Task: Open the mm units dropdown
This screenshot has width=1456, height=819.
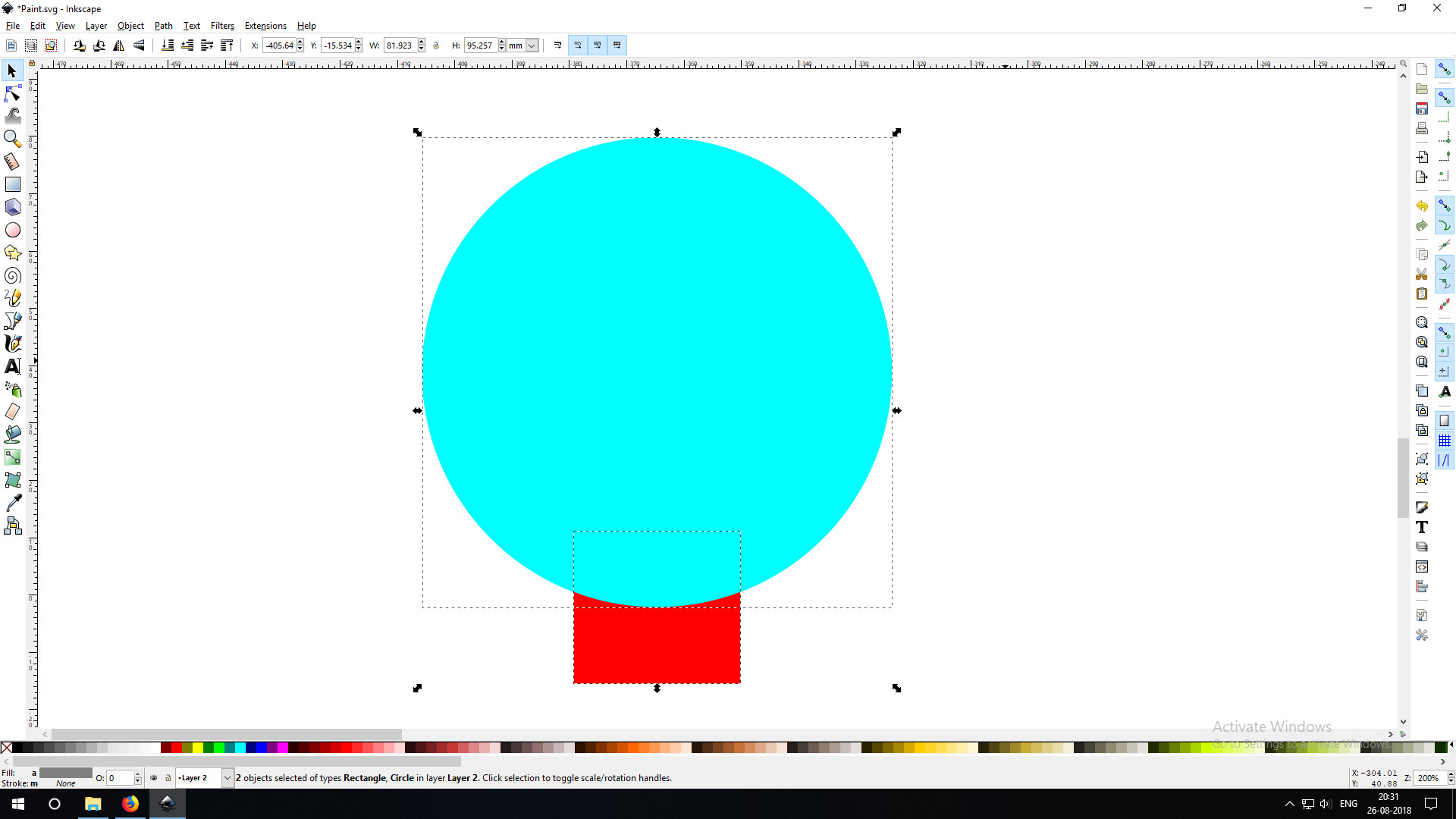Action: (x=523, y=45)
